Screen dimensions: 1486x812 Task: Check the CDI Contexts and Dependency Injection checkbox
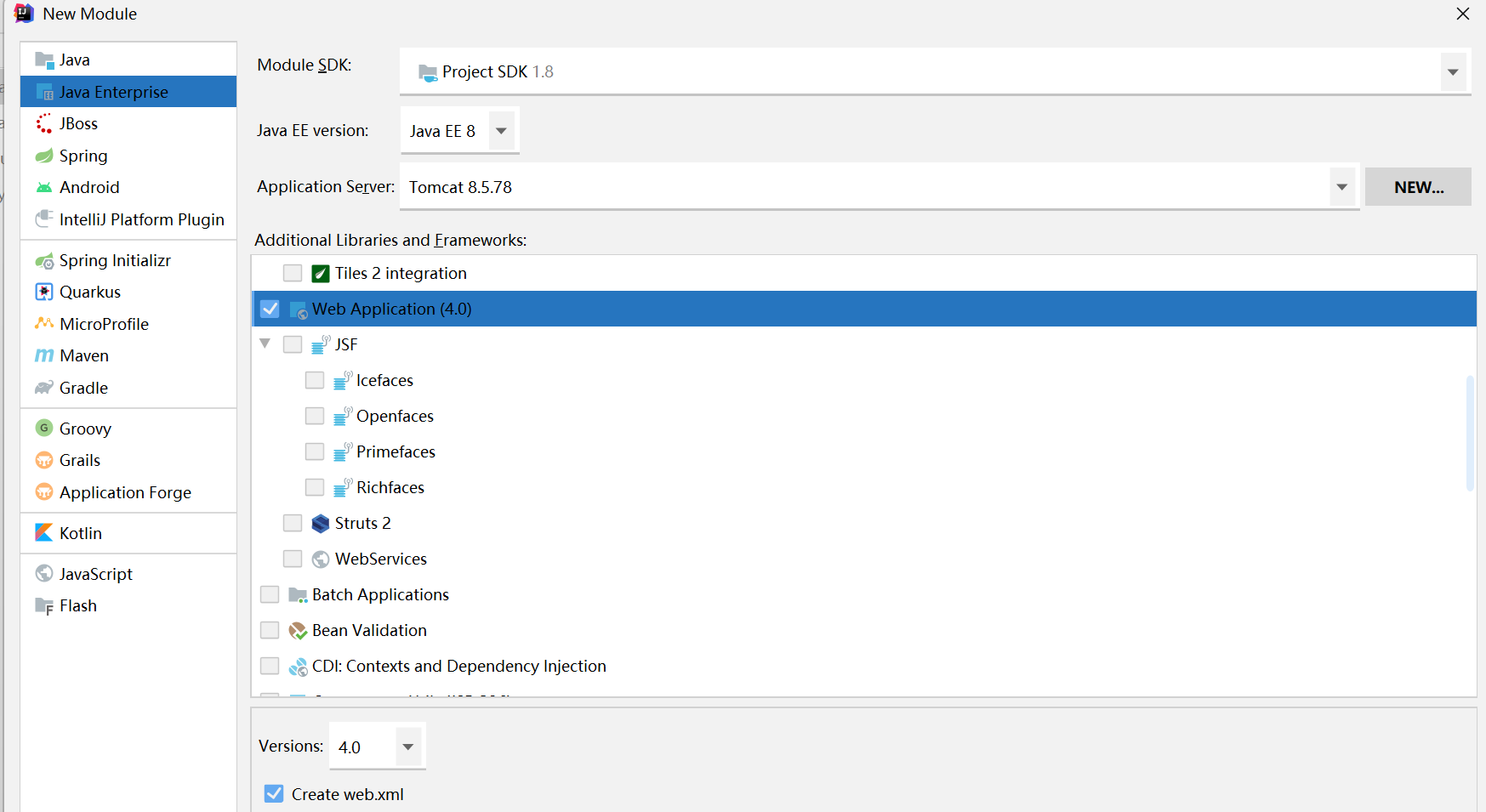point(270,666)
